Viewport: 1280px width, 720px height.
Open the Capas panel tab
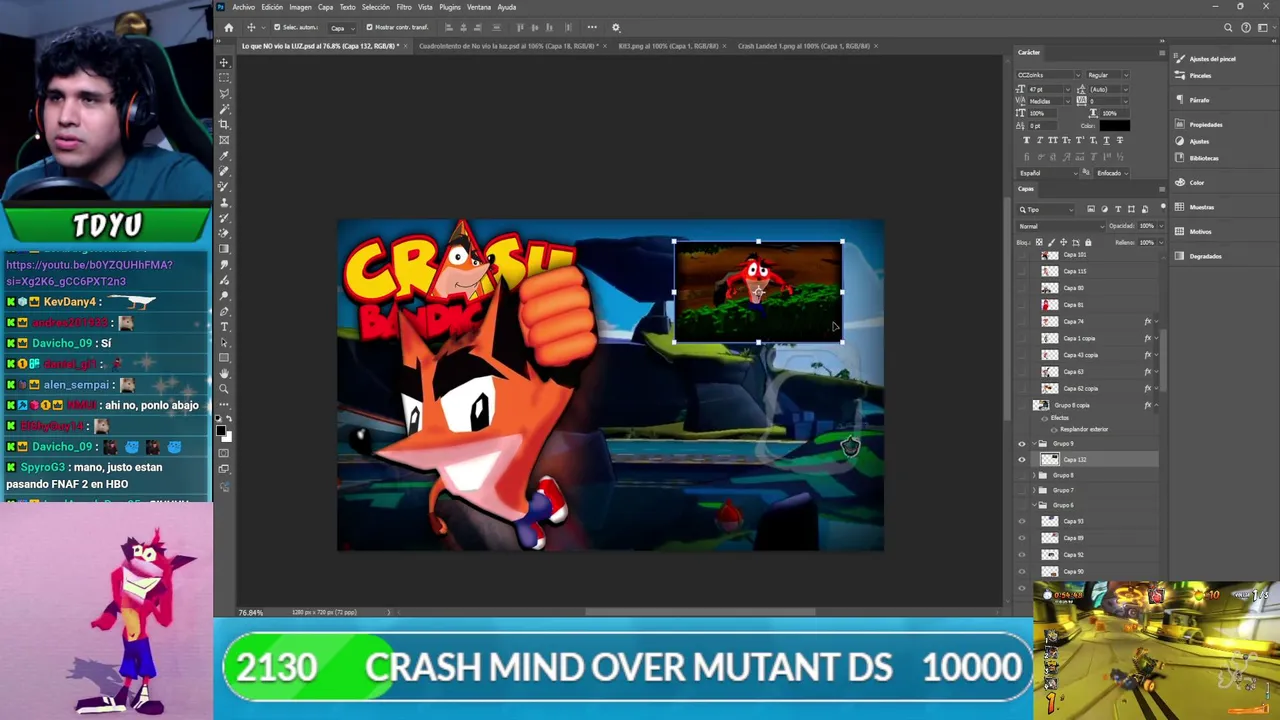(1026, 189)
